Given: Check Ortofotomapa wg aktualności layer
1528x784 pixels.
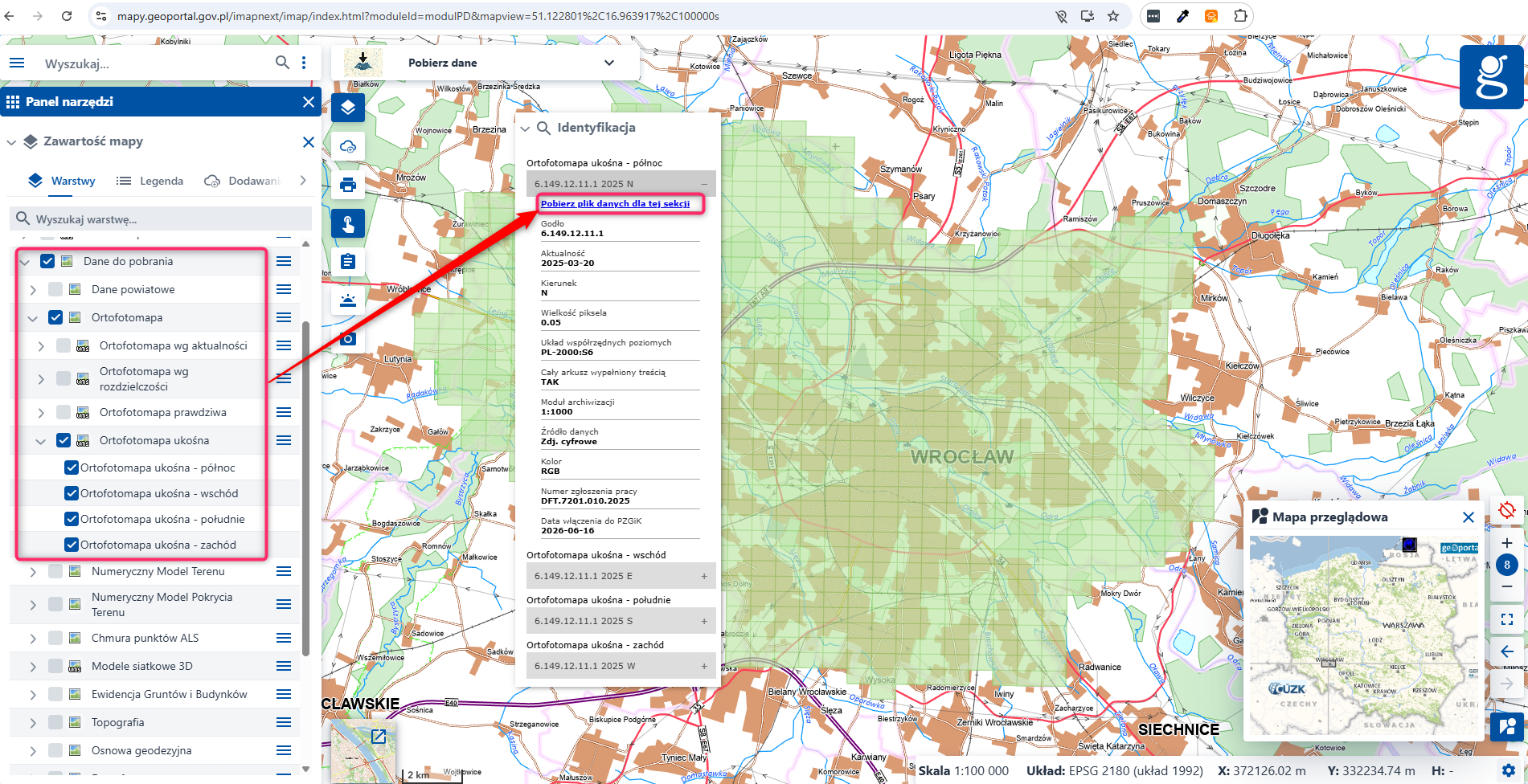Looking at the screenshot, I should coord(63,345).
